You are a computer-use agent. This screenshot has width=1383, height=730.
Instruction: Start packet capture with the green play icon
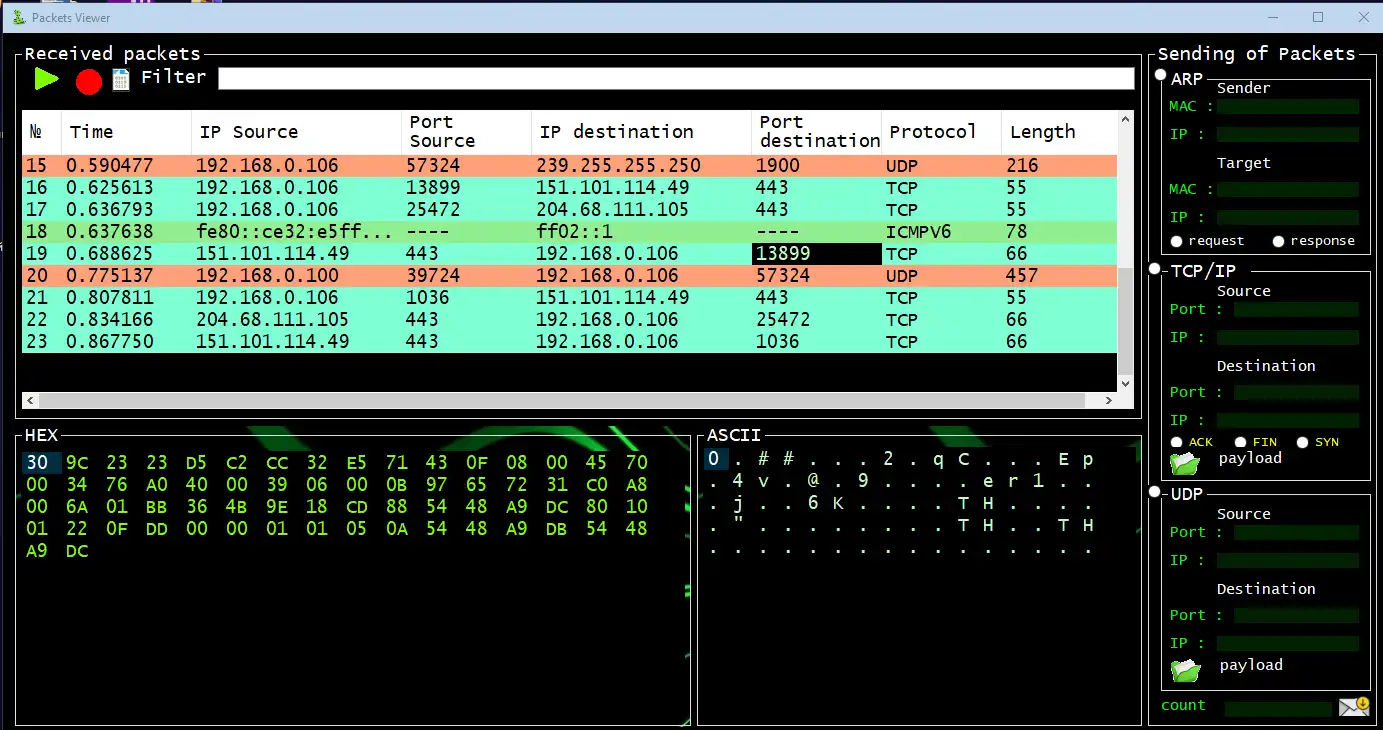46,79
